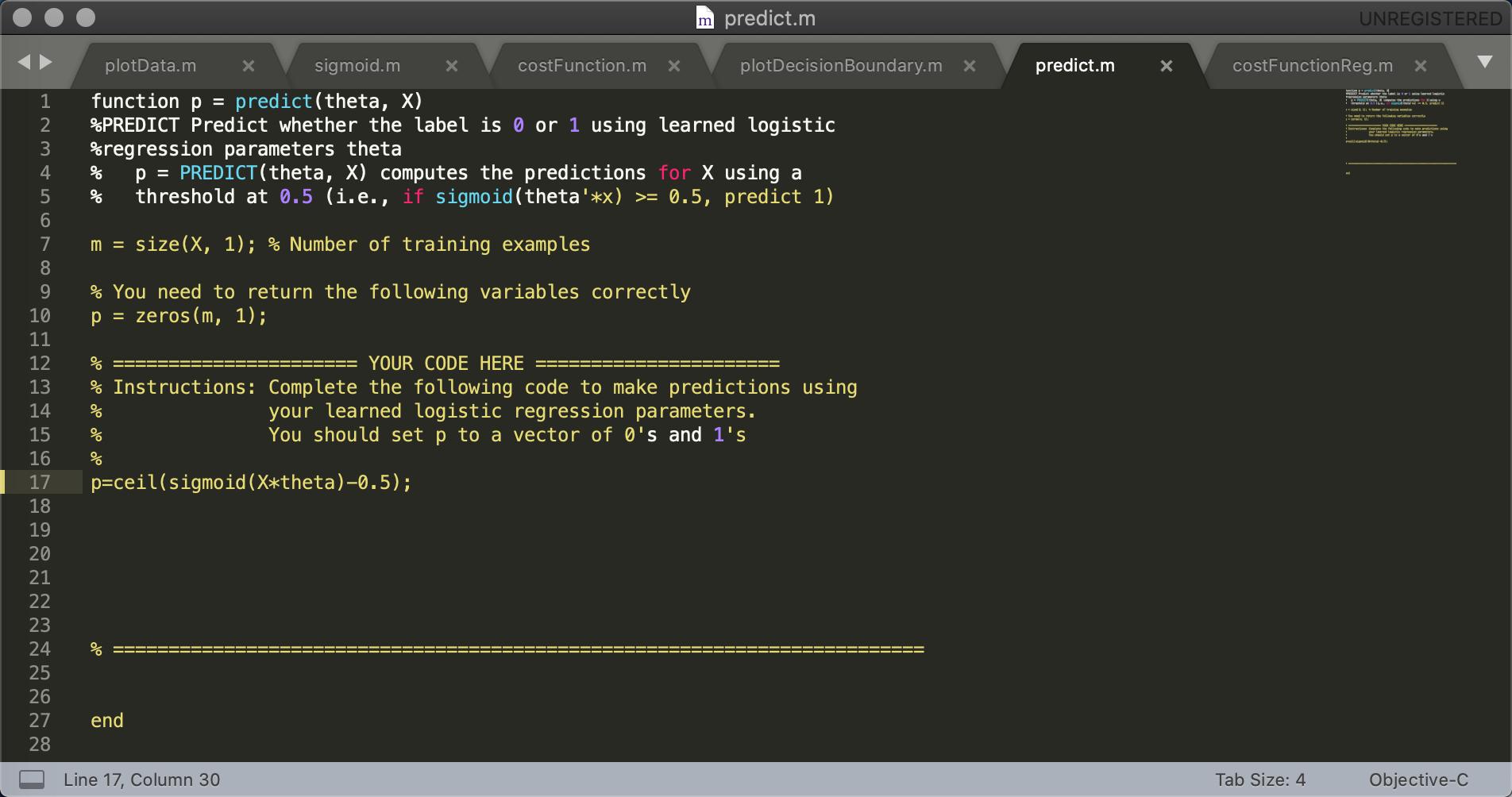Click 'You need to return' comment line

(x=391, y=291)
